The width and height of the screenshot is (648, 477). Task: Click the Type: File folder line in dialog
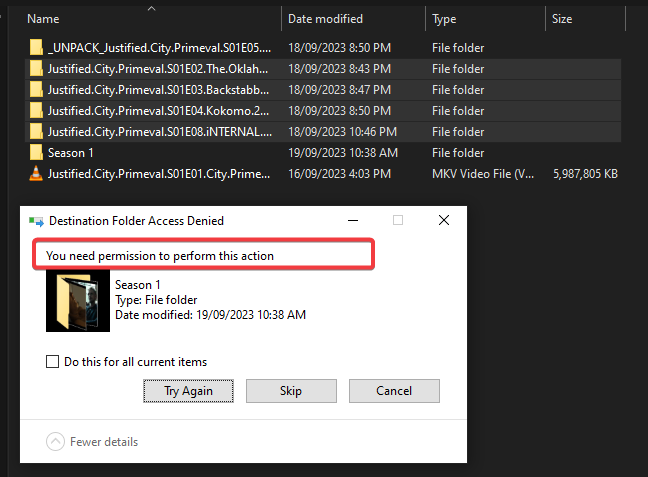pyautogui.click(x=156, y=300)
